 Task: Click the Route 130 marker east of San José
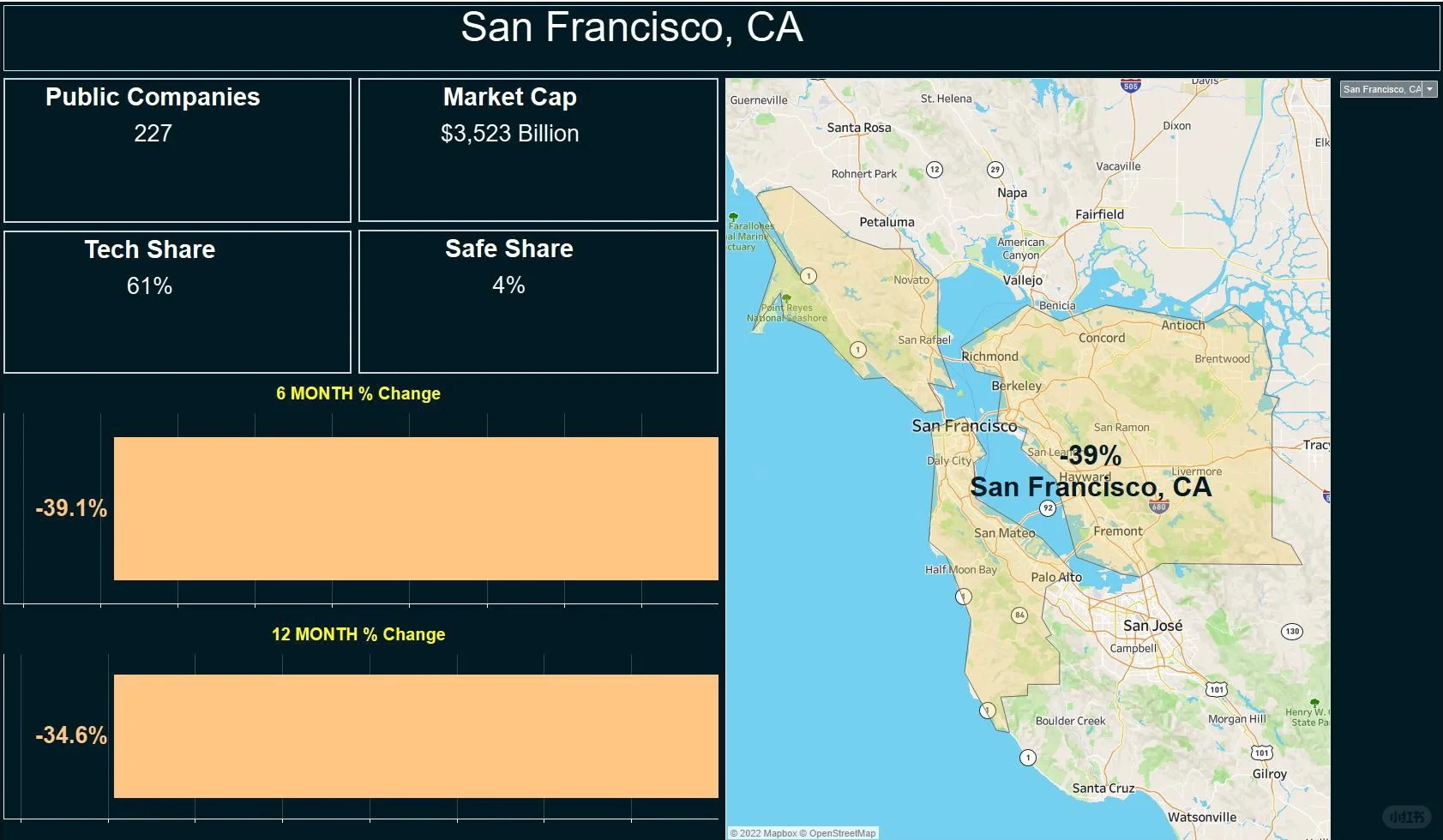pos(1291,632)
